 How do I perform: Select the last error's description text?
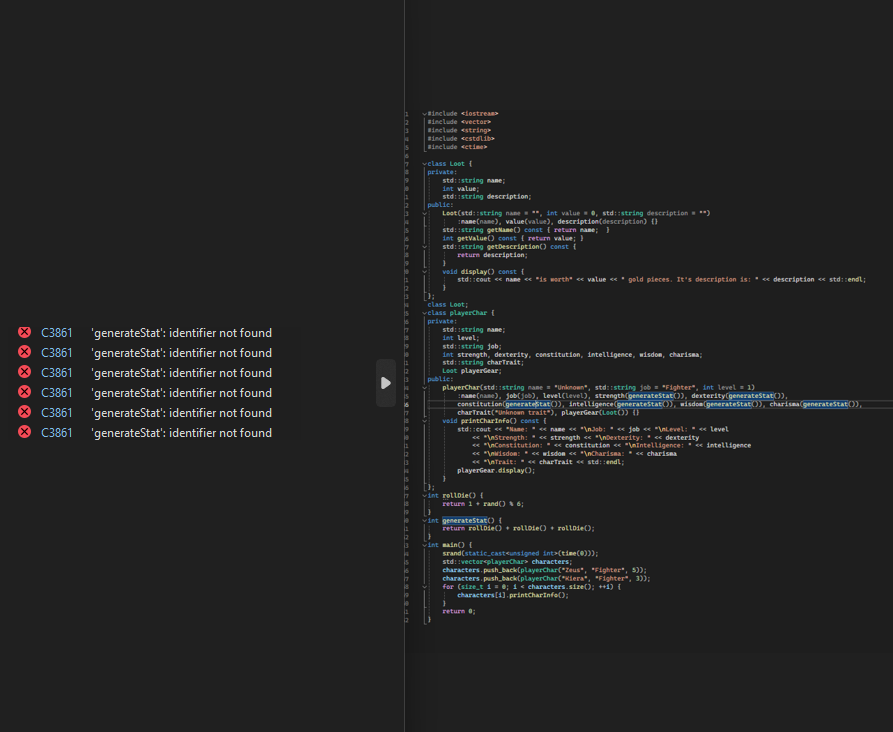point(180,432)
